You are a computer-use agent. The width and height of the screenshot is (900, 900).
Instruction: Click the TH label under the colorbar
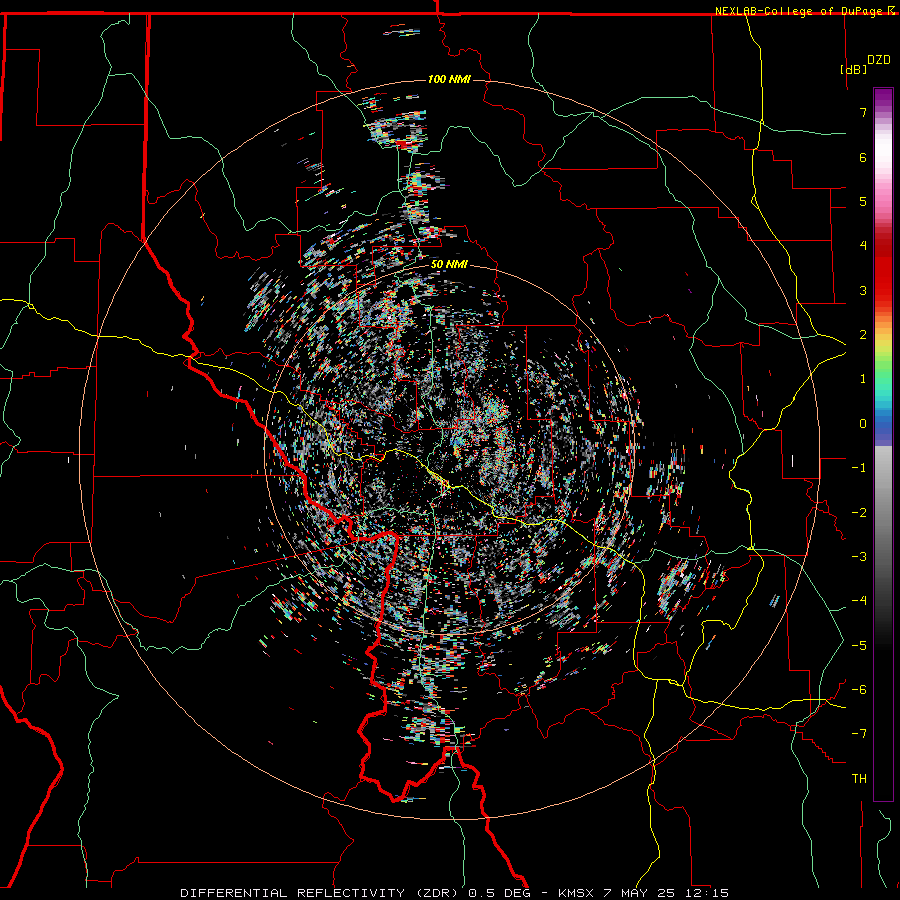[859, 778]
